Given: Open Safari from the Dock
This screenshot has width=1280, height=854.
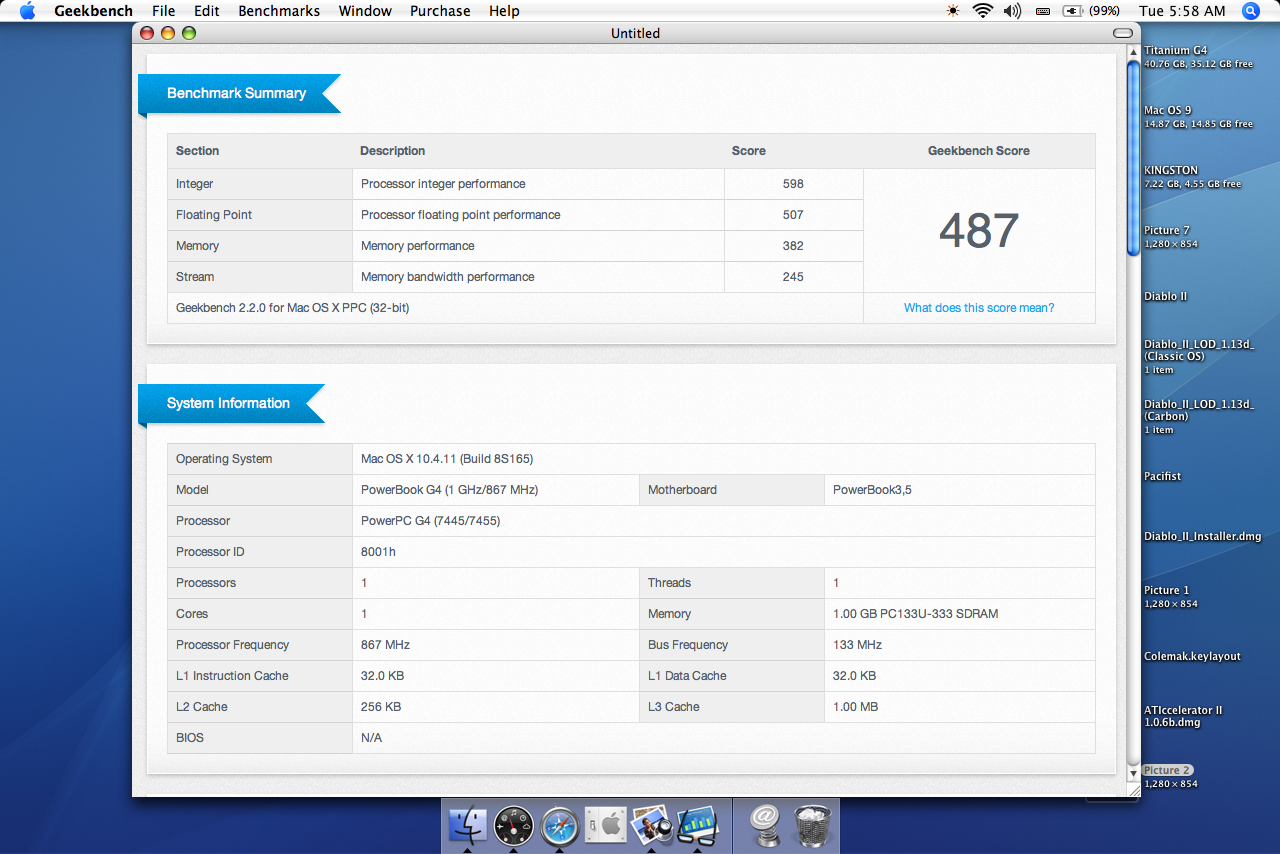Looking at the screenshot, I should 559,826.
